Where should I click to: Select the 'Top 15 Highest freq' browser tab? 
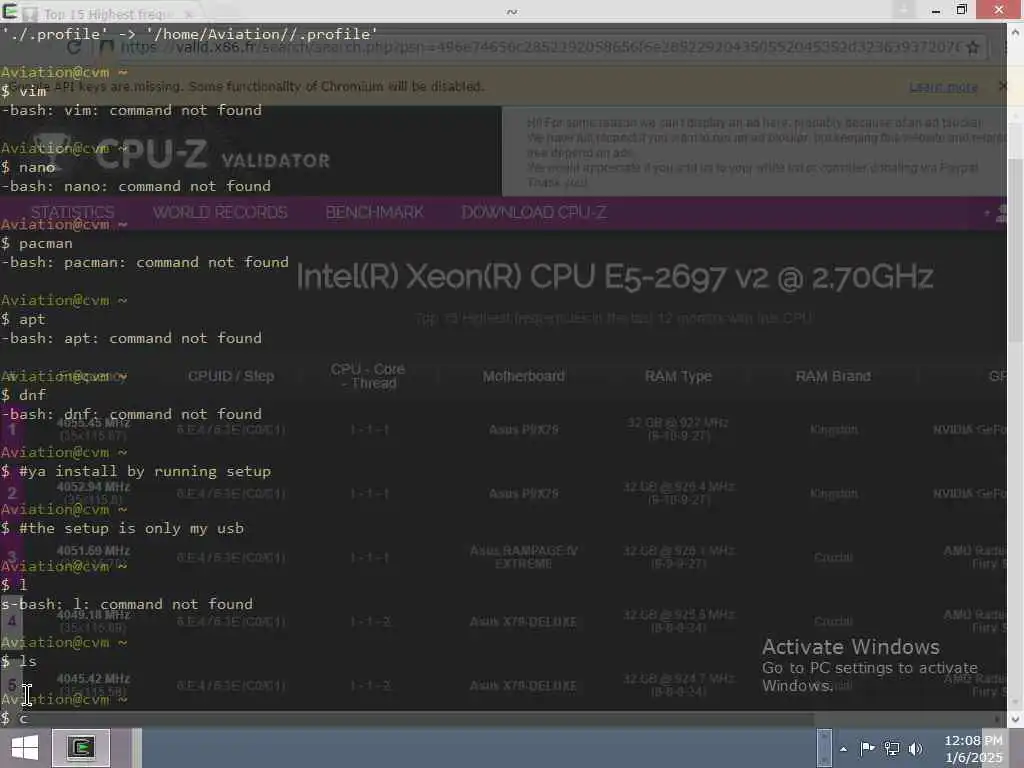click(x=108, y=14)
